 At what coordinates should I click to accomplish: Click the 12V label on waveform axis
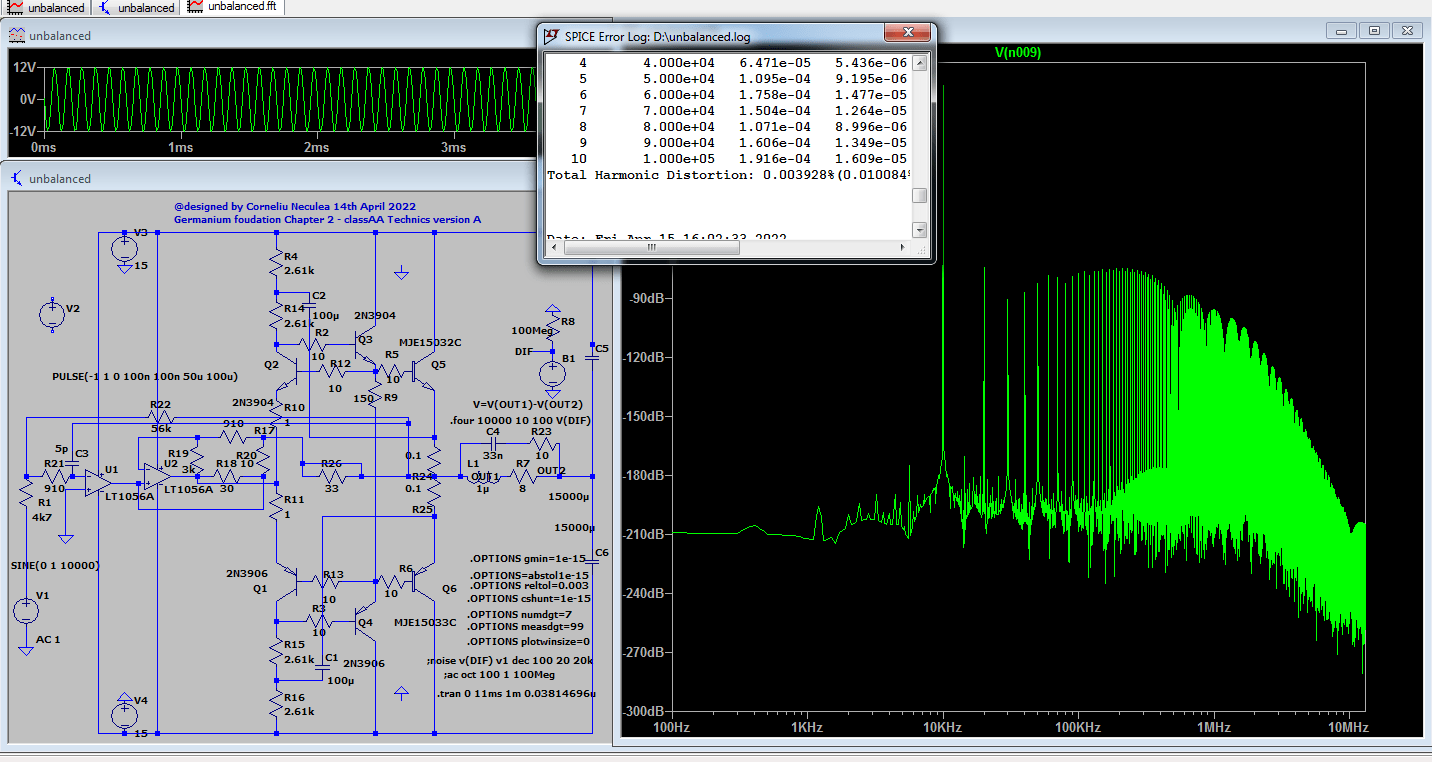24,67
